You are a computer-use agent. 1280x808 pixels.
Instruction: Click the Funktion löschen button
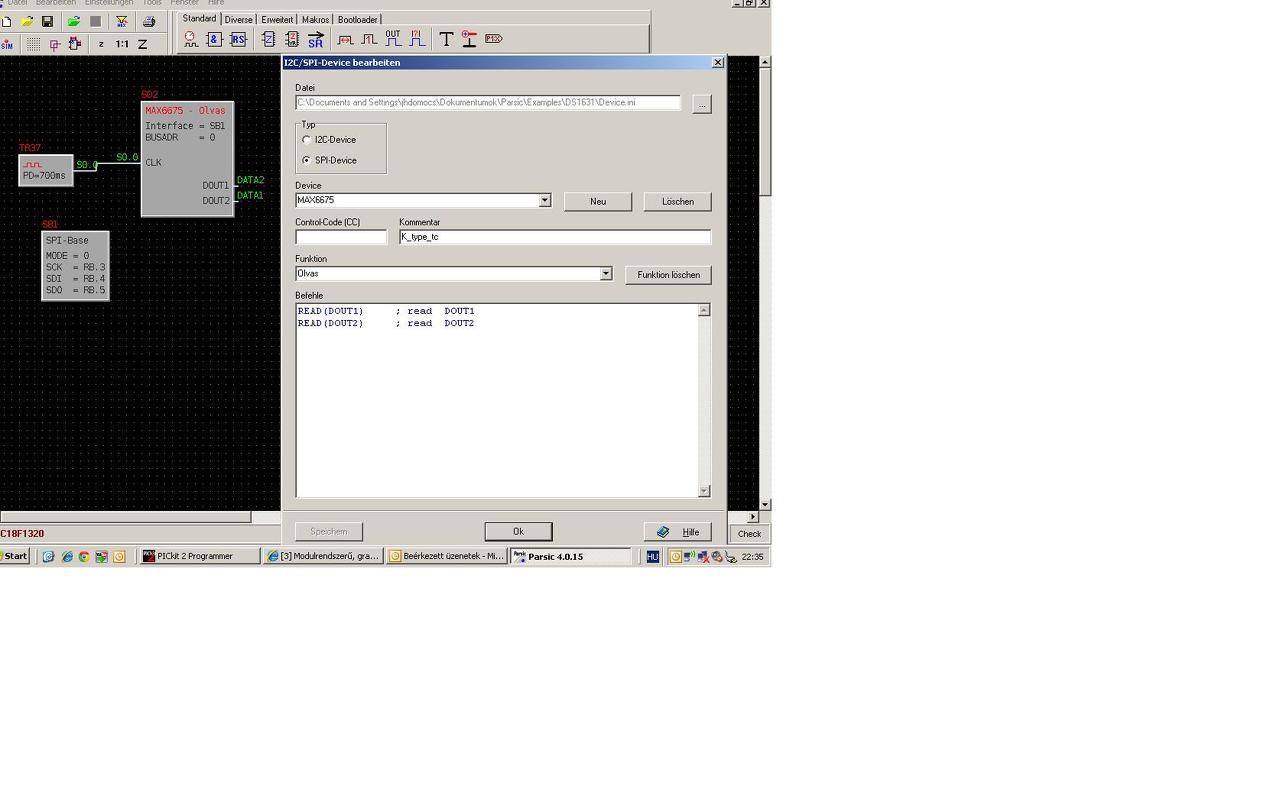pyautogui.click(x=668, y=275)
